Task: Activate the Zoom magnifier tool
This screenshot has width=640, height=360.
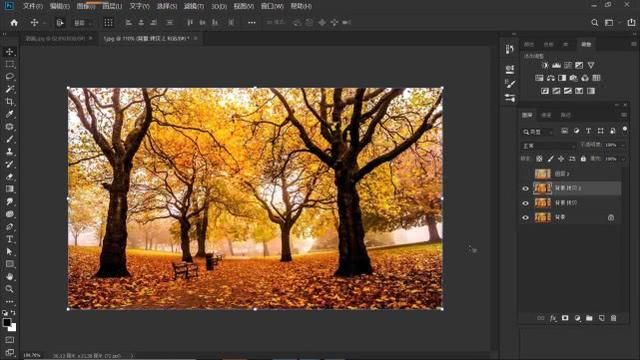Action: point(10,289)
